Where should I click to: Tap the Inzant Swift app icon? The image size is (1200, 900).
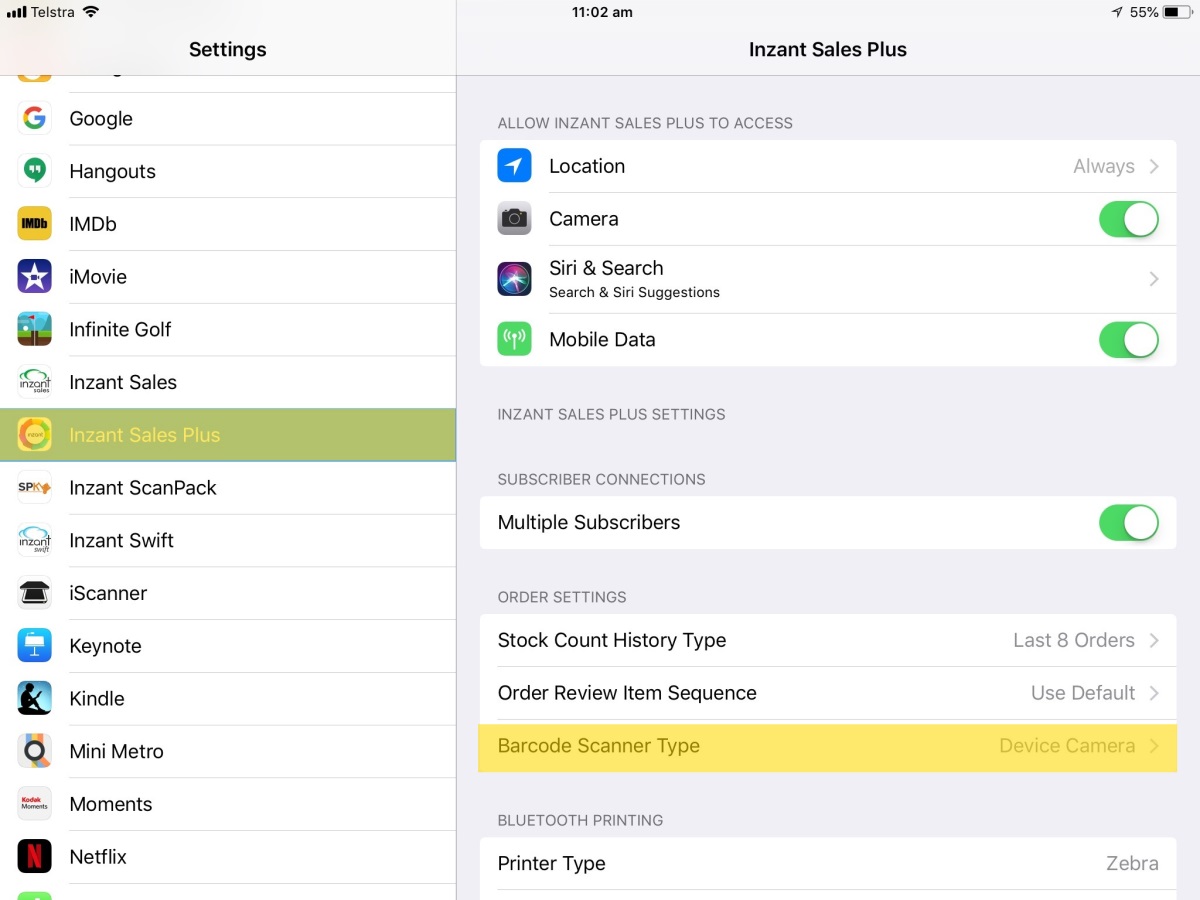(35, 540)
